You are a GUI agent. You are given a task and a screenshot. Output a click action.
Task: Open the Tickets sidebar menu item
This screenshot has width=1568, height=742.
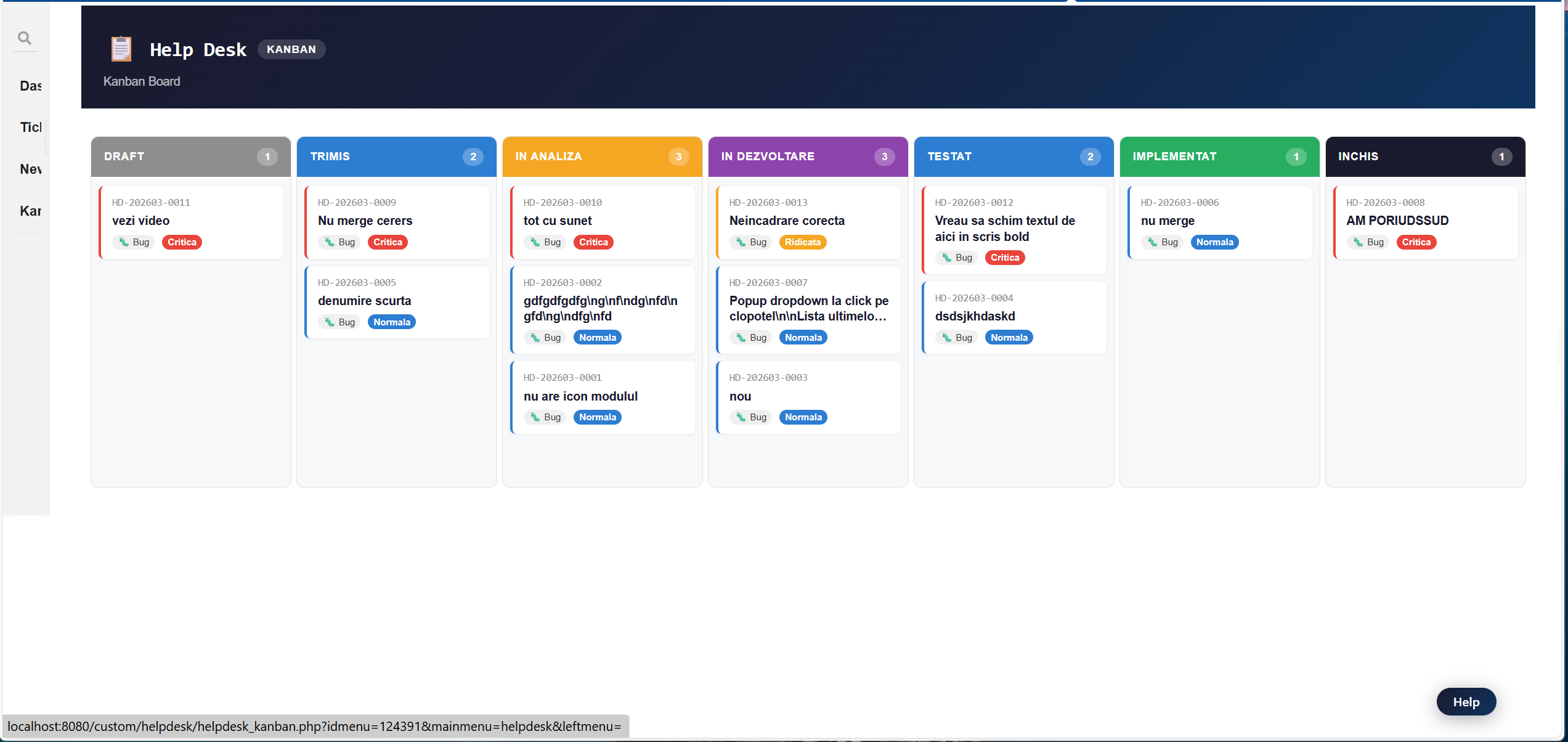click(x=30, y=127)
